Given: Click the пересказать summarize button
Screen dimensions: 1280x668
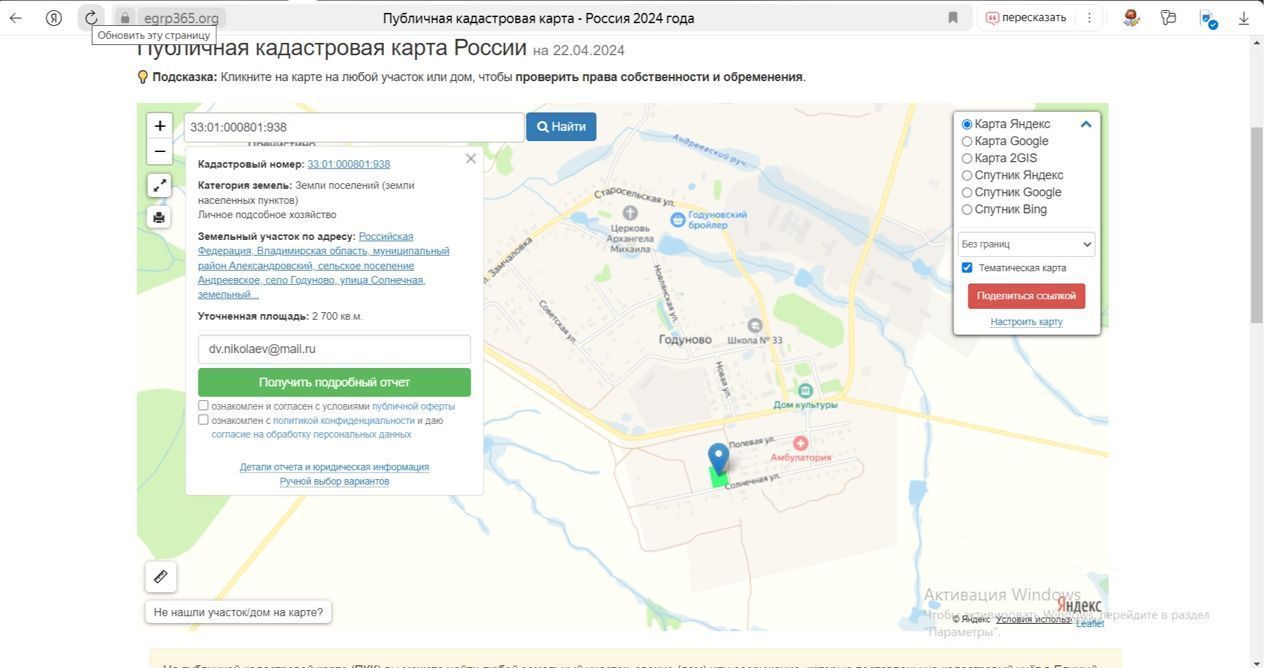Looking at the screenshot, I should coord(1026,18).
